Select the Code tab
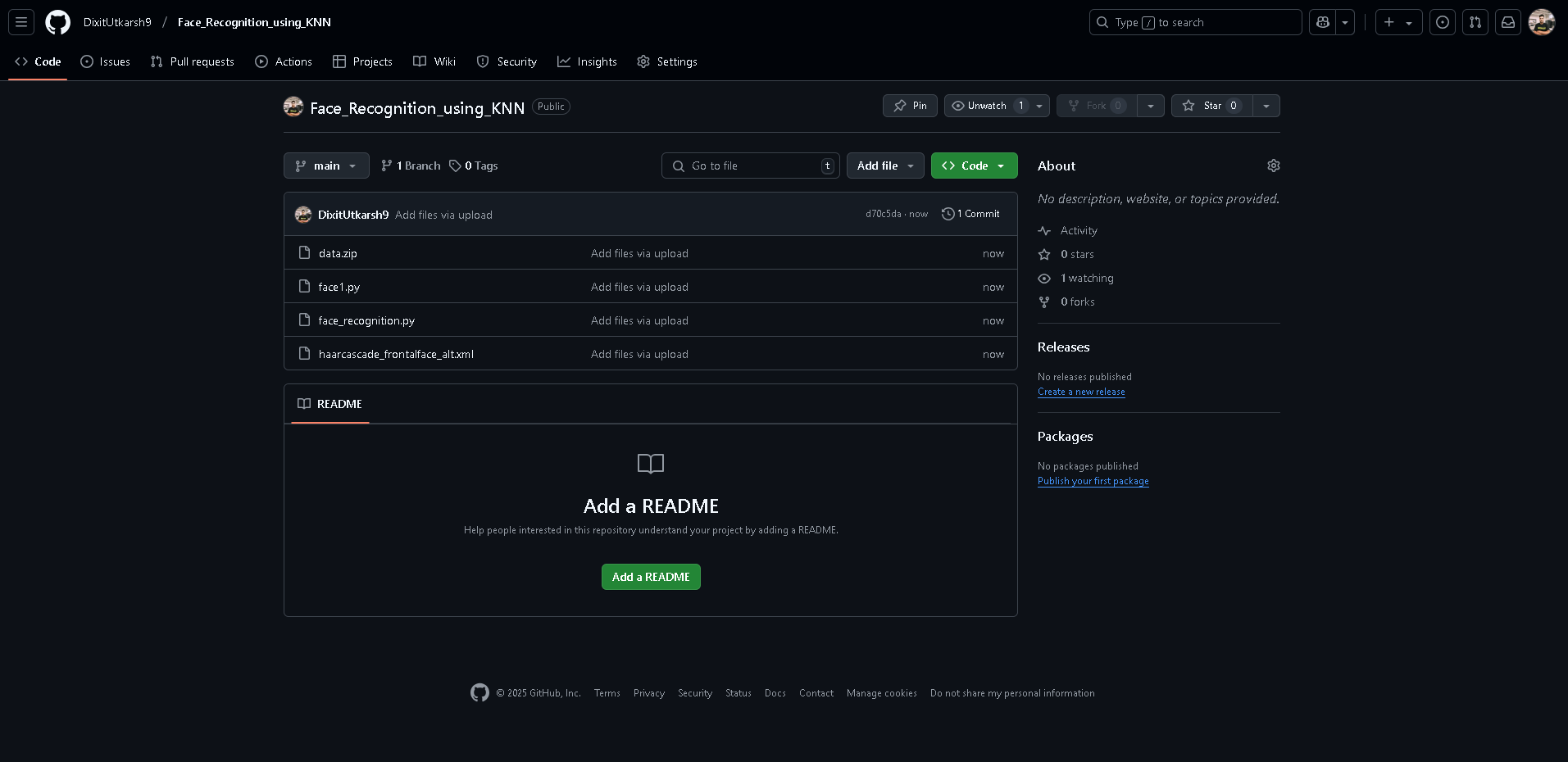 pos(38,61)
